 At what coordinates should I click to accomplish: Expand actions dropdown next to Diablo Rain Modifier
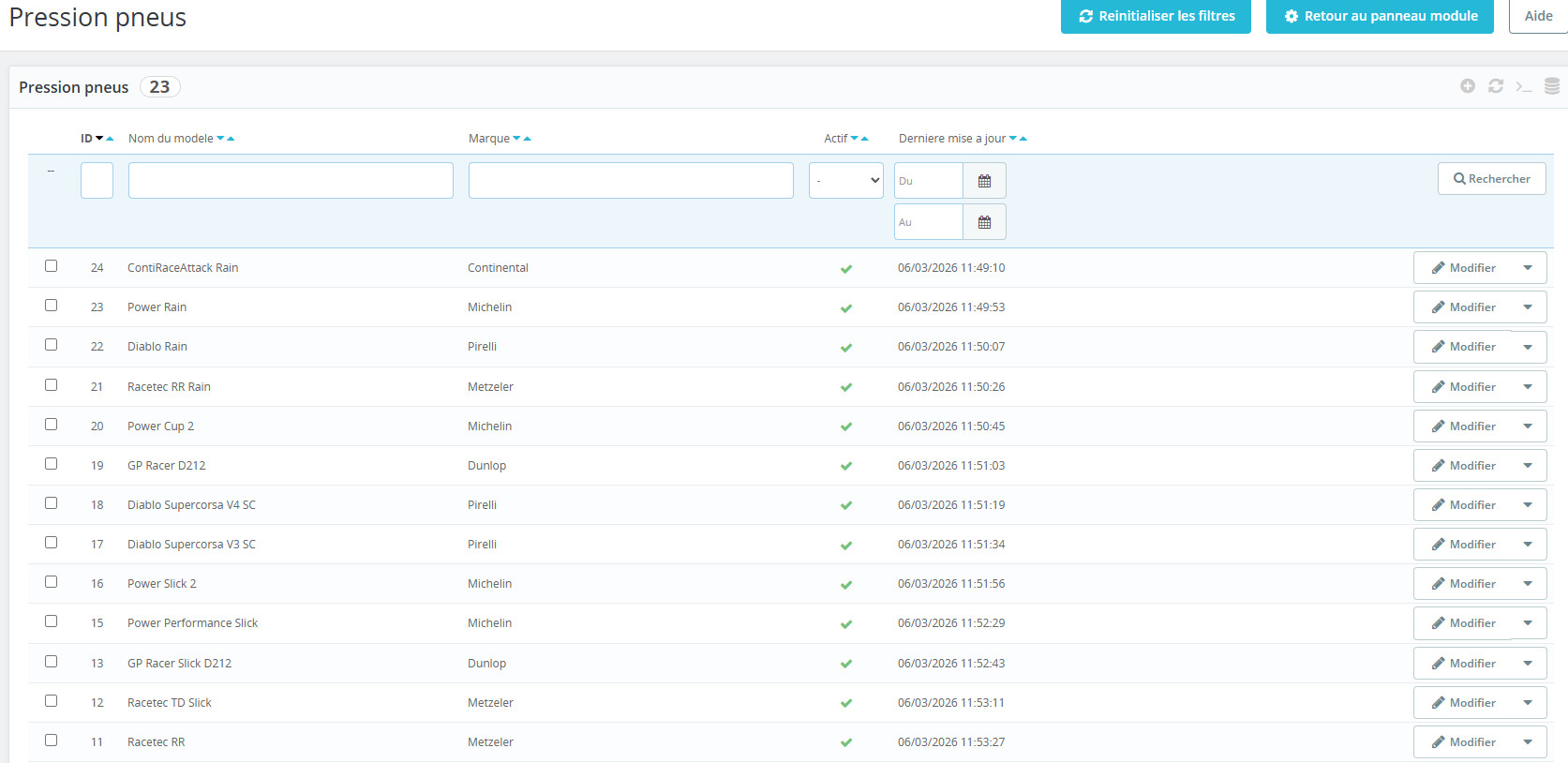[1528, 347]
